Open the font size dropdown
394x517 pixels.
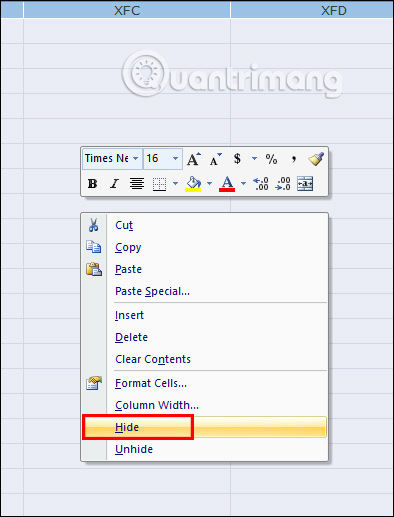[x=175, y=158]
